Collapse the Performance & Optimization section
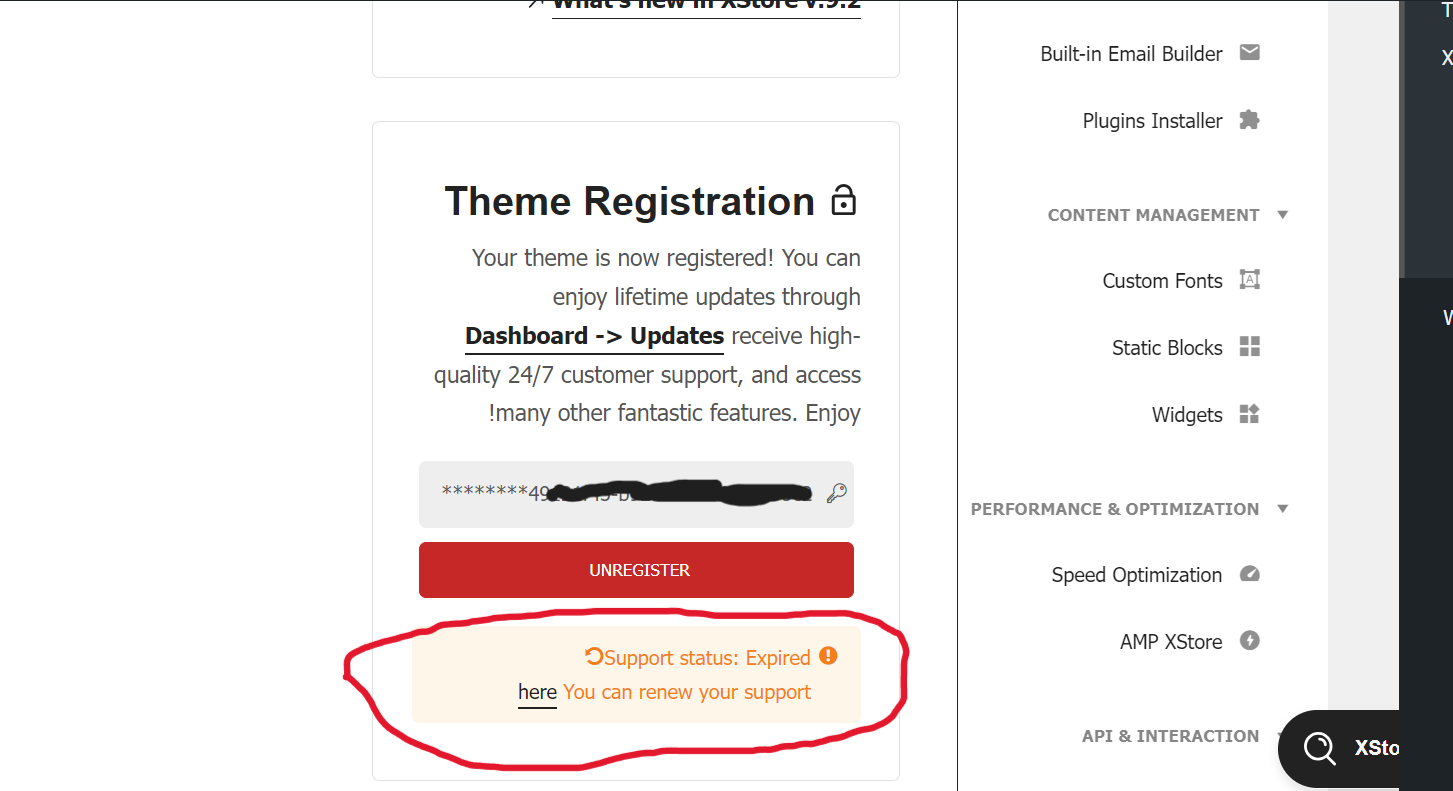1453x791 pixels. pos(1283,509)
